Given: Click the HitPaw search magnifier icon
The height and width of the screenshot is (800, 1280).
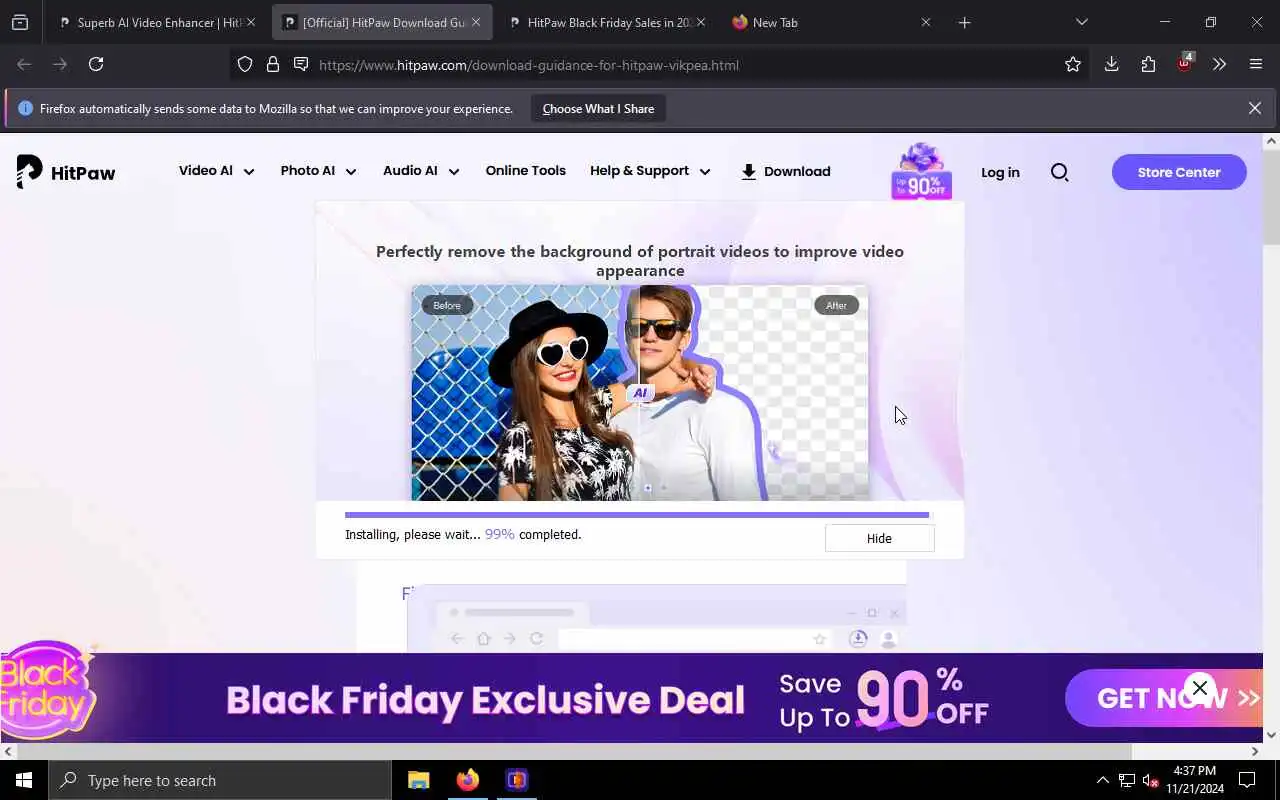Looking at the screenshot, I should pyautogui.click(x=1060, y=172).
